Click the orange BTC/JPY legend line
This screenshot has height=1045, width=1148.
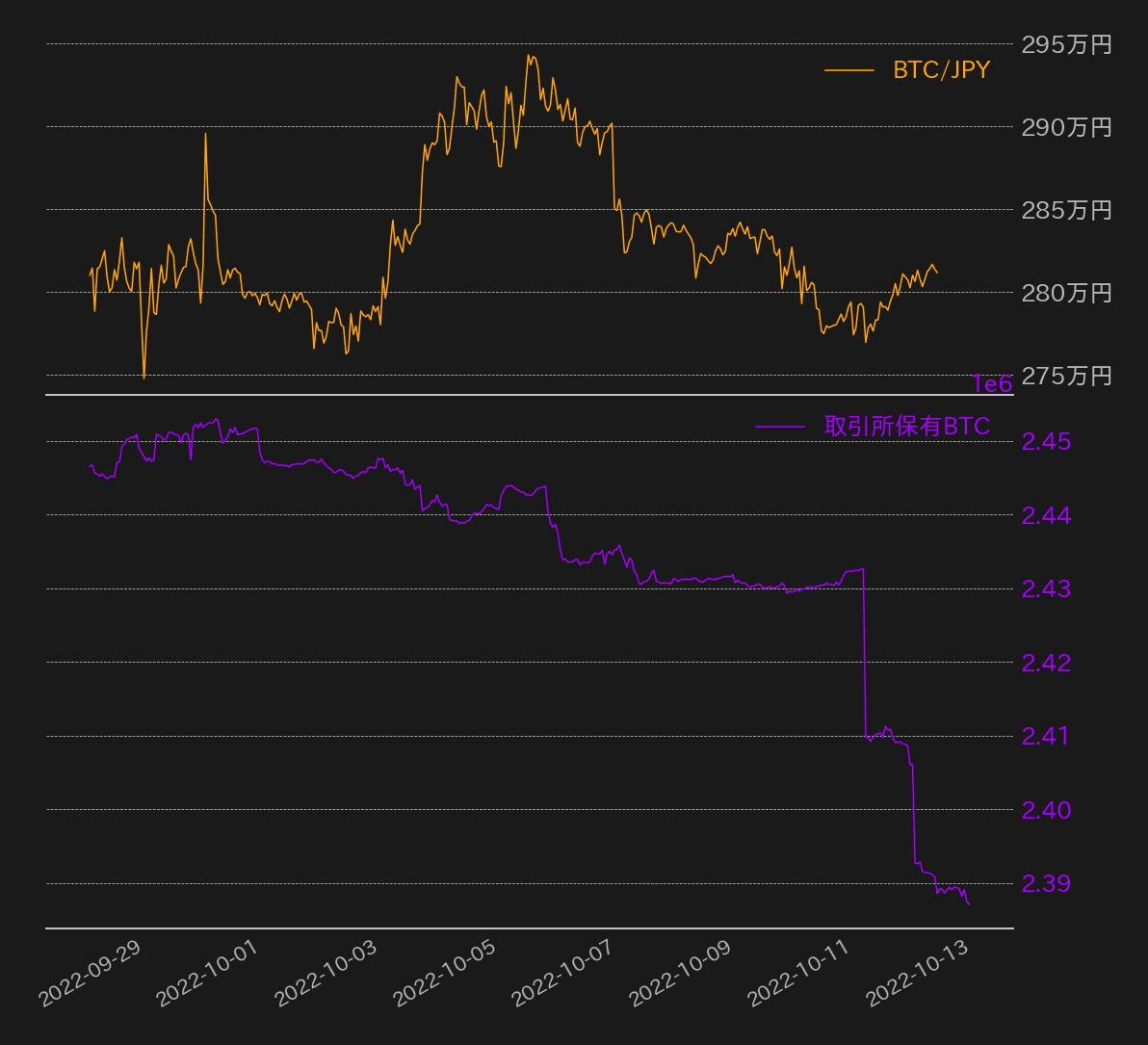(x=848, y=70)
